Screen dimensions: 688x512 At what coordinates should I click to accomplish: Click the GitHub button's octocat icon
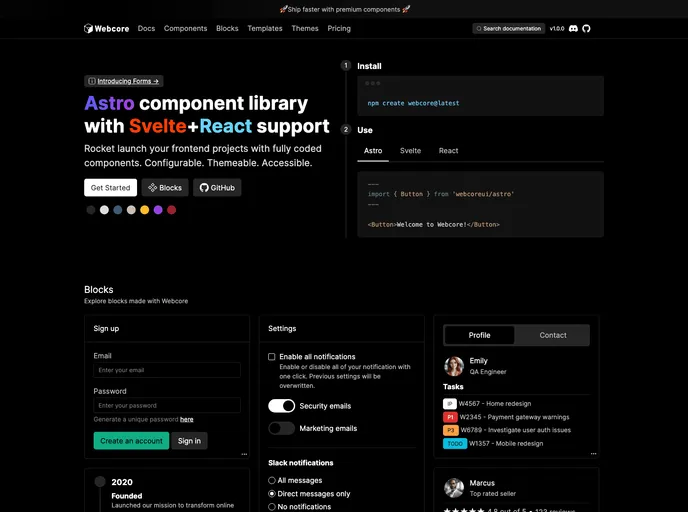pos(204,188)
